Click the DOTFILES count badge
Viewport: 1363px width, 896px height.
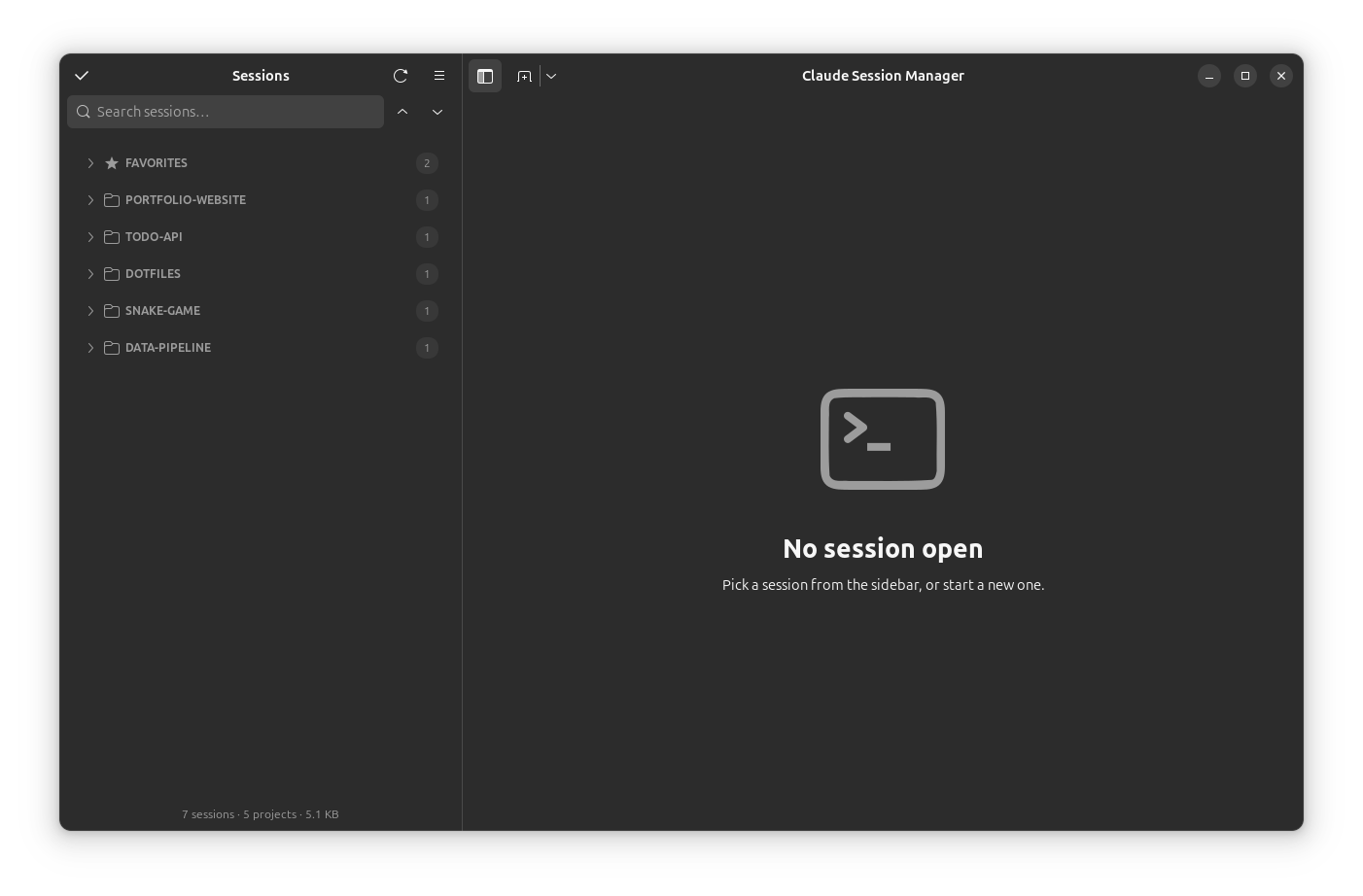427,274
